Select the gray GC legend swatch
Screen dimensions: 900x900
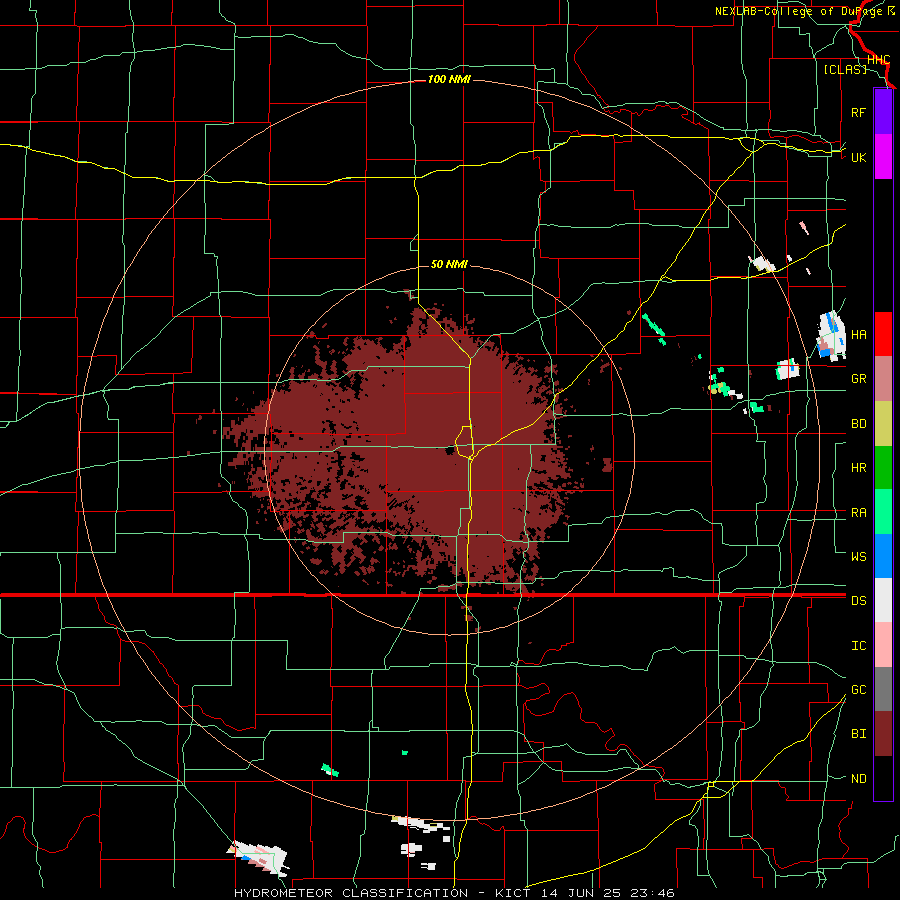point(883,689)
